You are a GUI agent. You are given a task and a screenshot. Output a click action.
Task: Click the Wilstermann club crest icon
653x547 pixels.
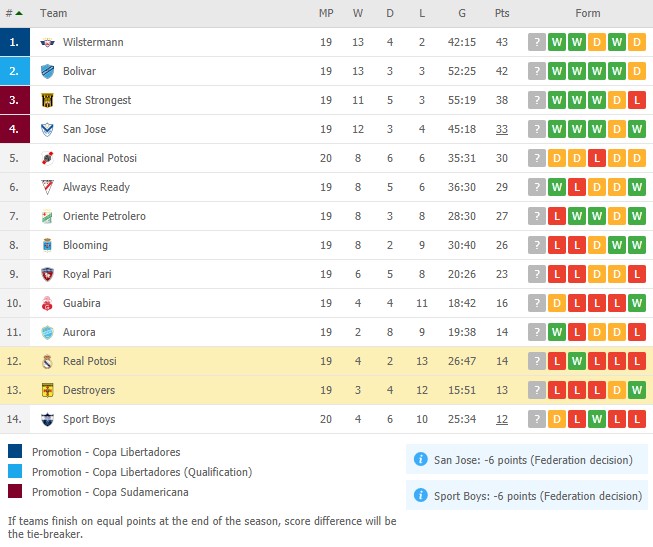(x=47, y=42)
